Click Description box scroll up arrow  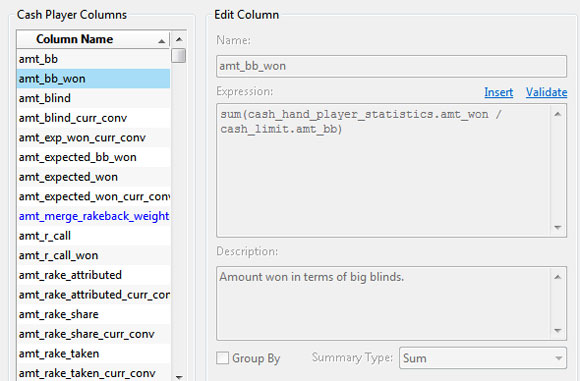[x=558, y=277]
